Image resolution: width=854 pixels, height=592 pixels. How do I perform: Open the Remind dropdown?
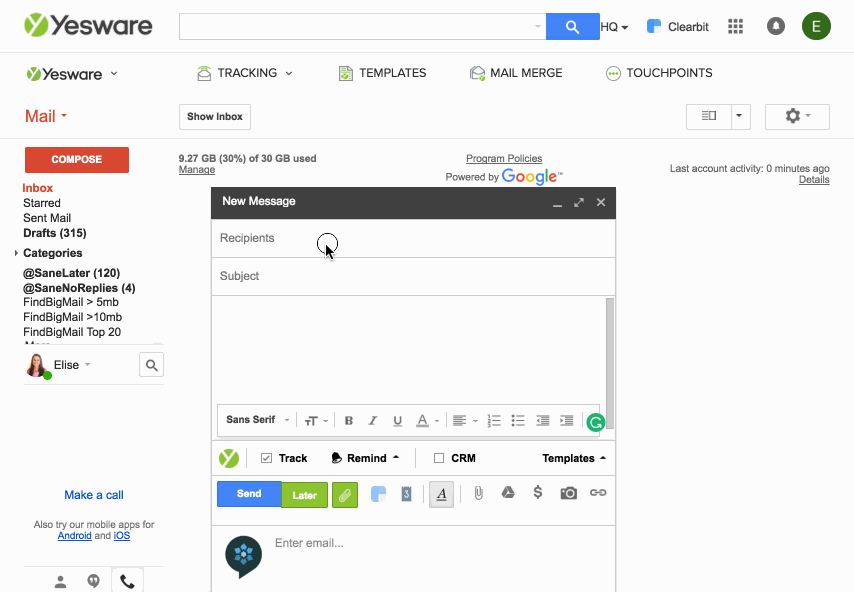[365, 458]
